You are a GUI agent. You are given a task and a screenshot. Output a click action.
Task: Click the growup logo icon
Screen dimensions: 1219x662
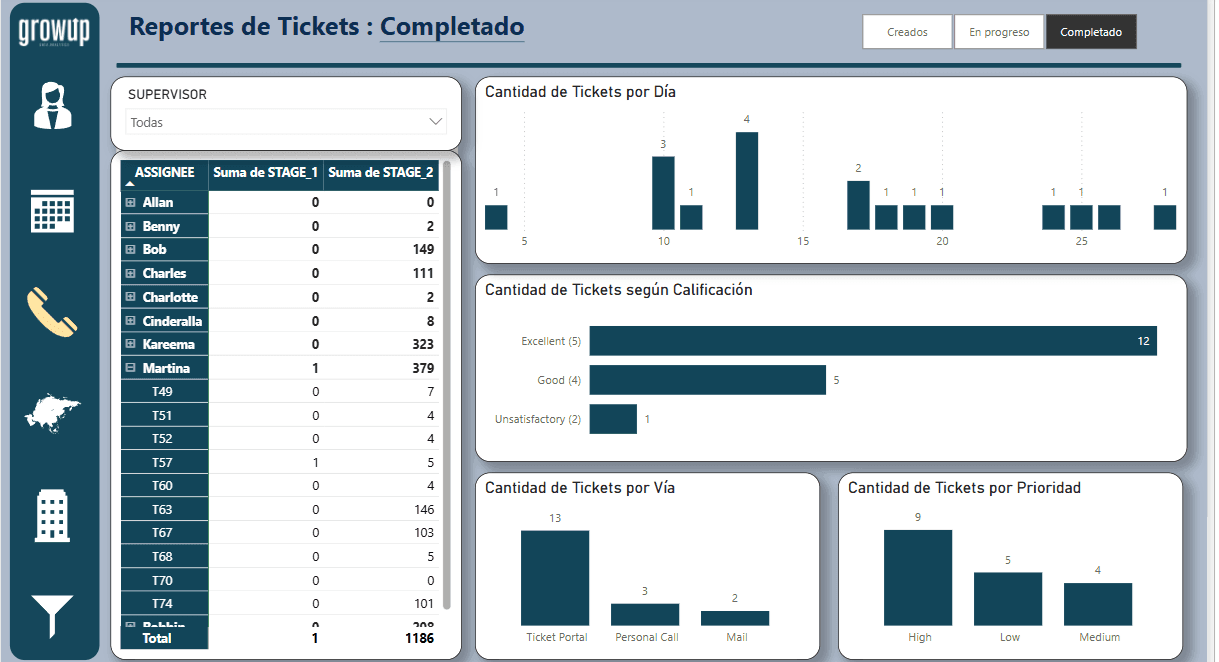(x=54, y=32)
